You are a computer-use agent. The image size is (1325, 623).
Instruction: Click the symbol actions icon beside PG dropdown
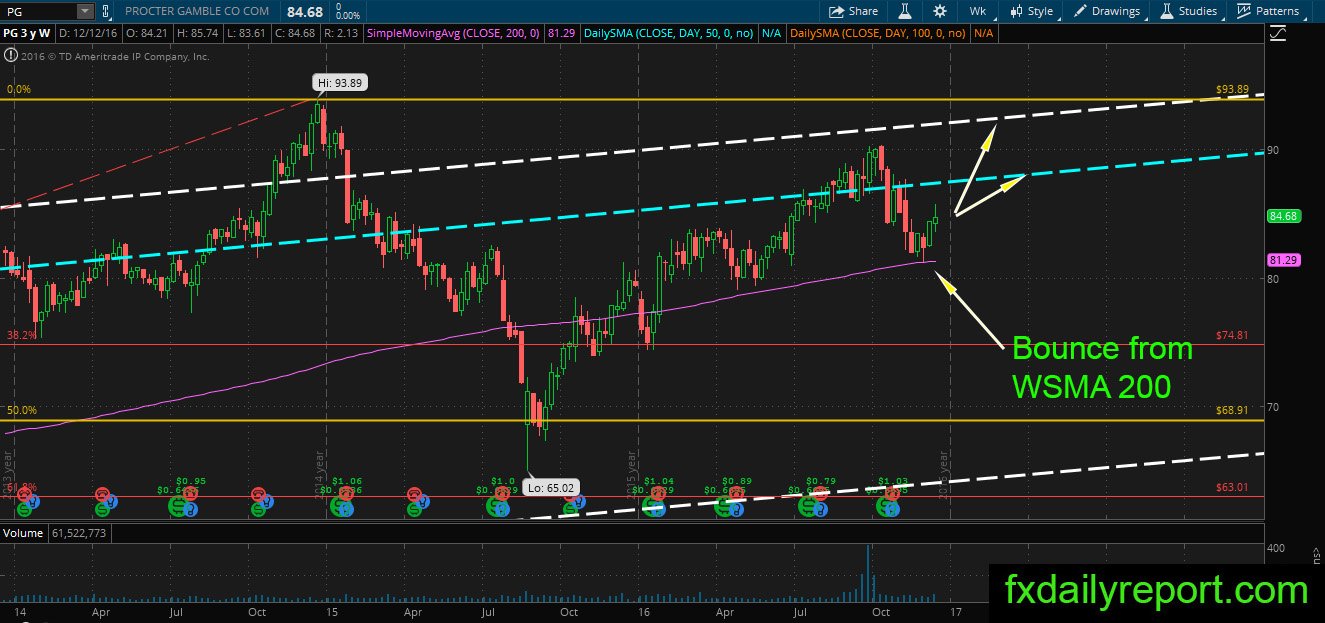point(105,11)
